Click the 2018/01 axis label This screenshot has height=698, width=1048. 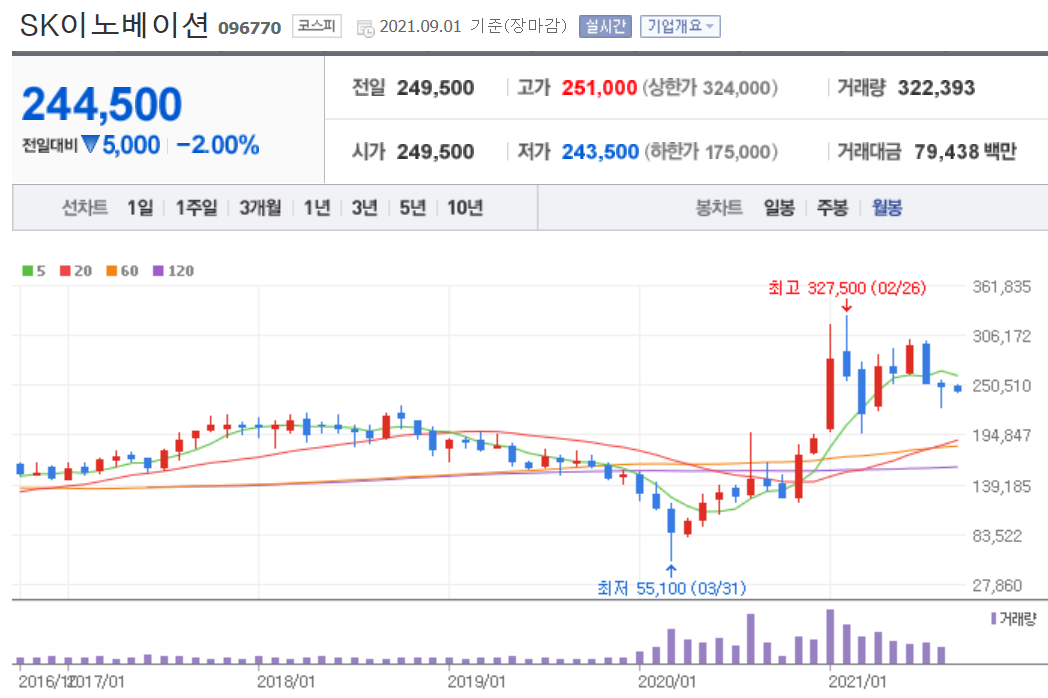point(285,682)
